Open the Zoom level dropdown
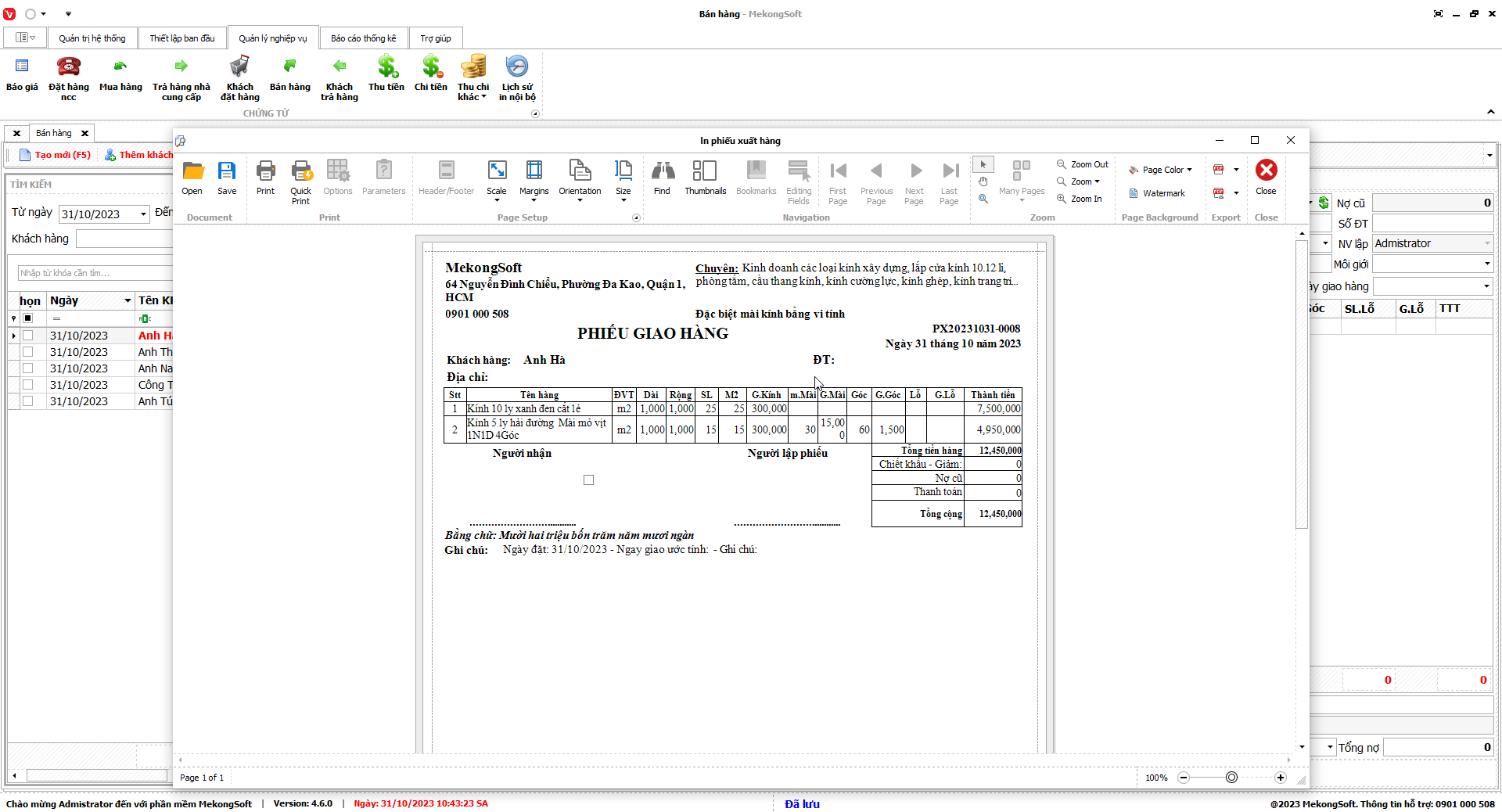The image size is (1502, 812). pos(1080,181)
